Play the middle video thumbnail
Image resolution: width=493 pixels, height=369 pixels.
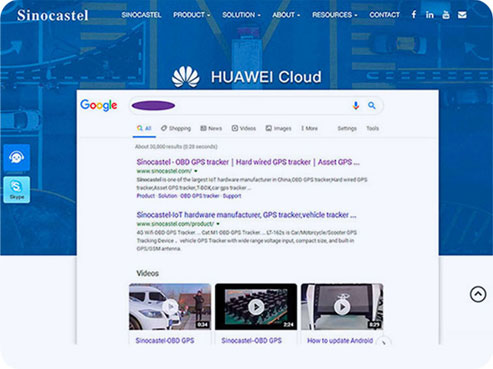click(256, 307)
